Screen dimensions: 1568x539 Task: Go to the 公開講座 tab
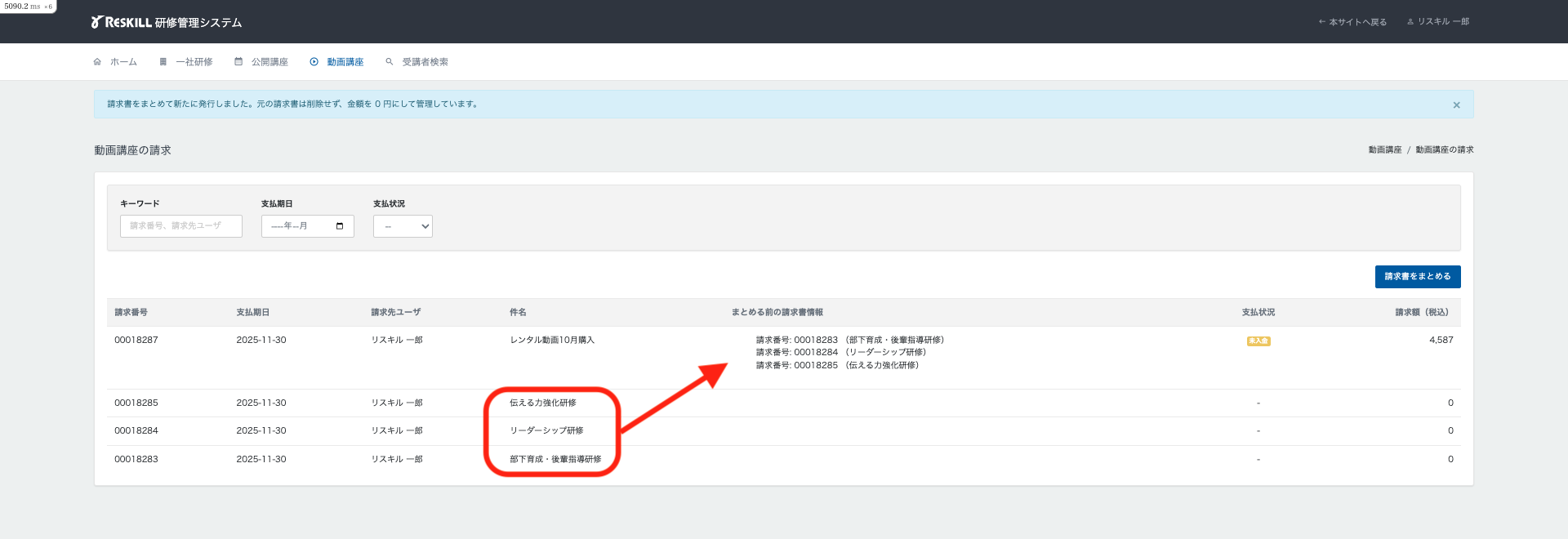[x=269, y=62]
